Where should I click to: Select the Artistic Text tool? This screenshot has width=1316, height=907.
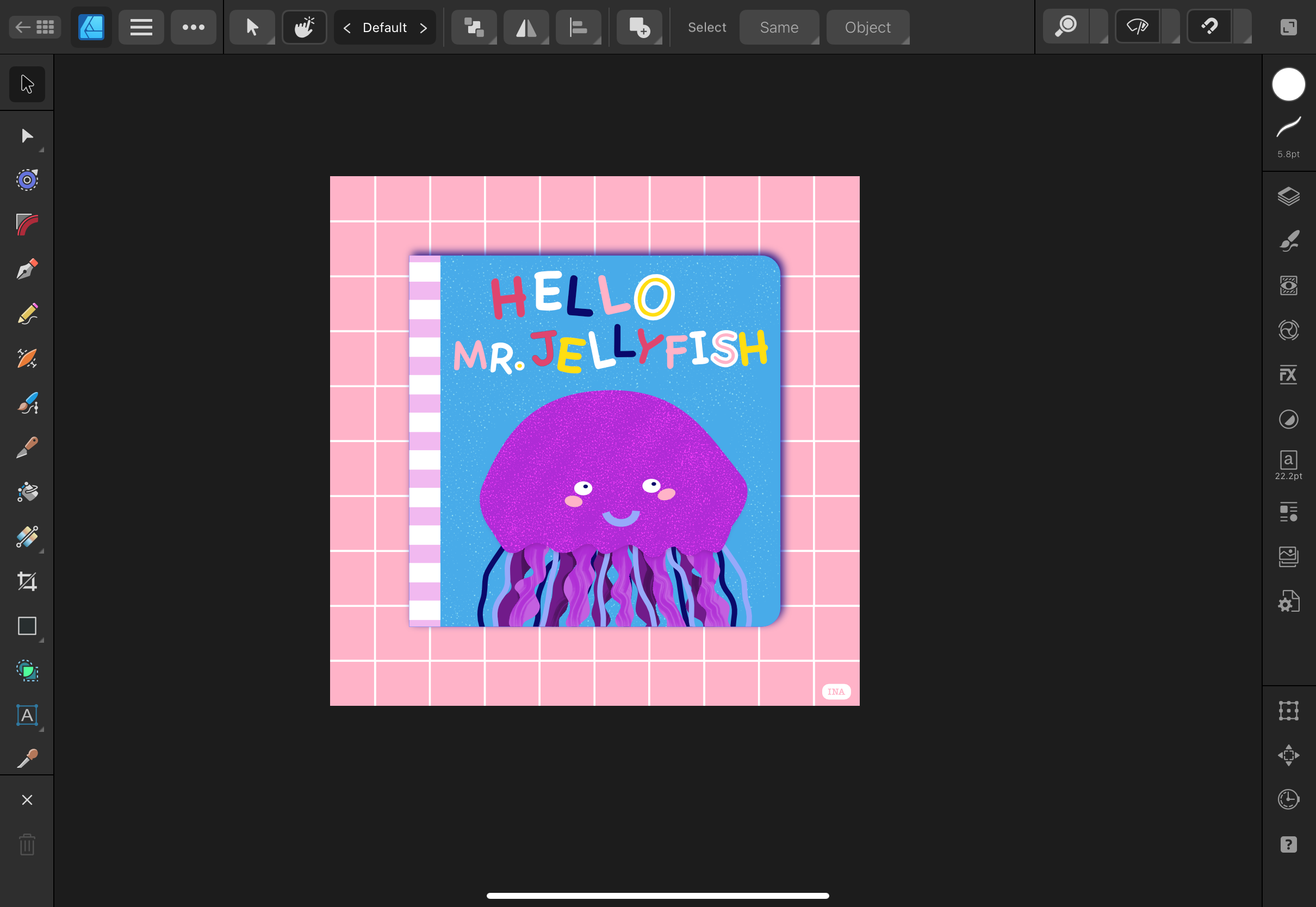tap(27, 715)
